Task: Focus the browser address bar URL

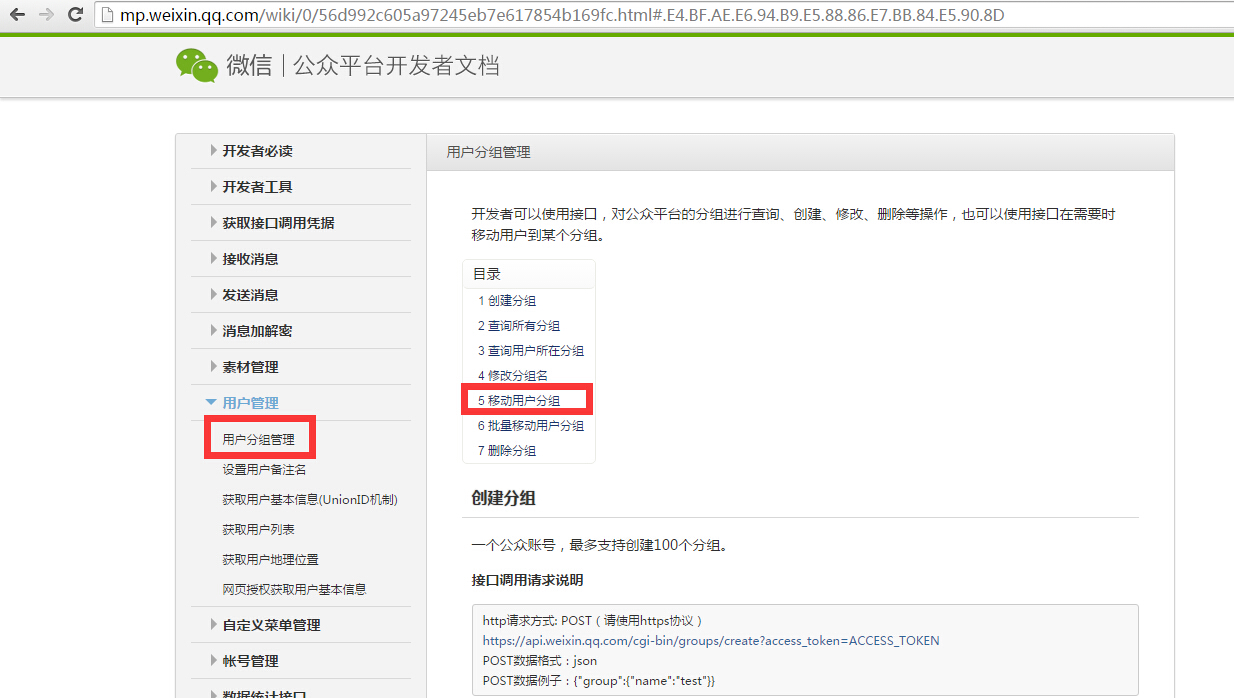Action: (562, 15)
